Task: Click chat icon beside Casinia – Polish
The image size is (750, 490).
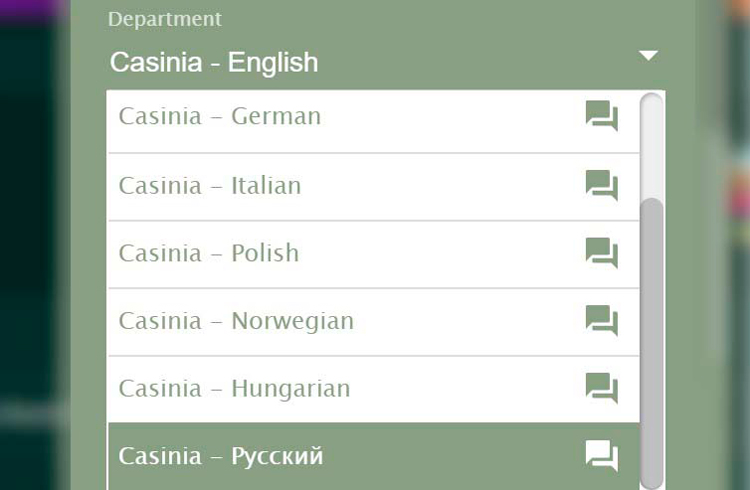Action: point(601,253)
